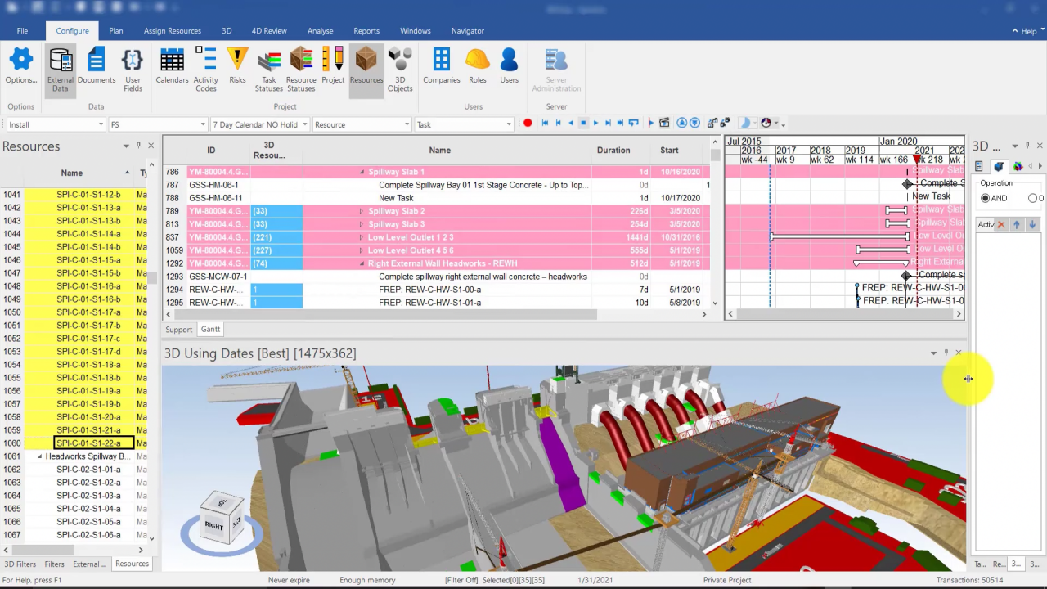This screenshot has width=1047, height=589.
Task: Select the rainbow appearance tab in 3D panel
Action: 1017,166
